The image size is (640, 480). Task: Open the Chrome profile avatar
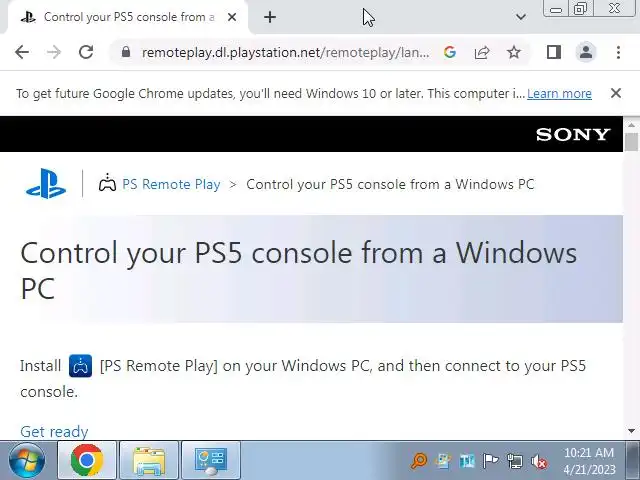pyautogui.click(x=586, y=52)
